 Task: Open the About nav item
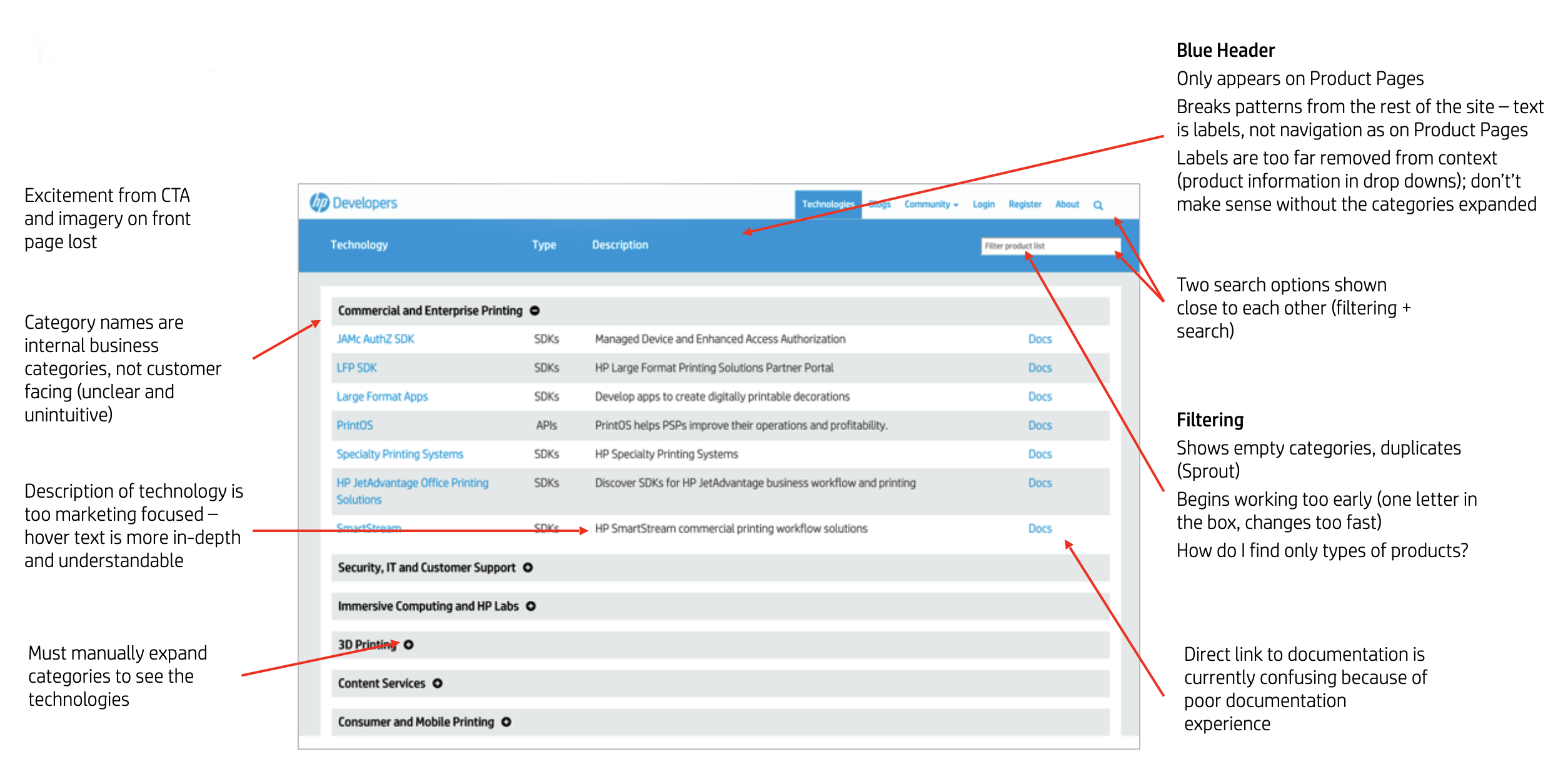[x=1067, y=204]
